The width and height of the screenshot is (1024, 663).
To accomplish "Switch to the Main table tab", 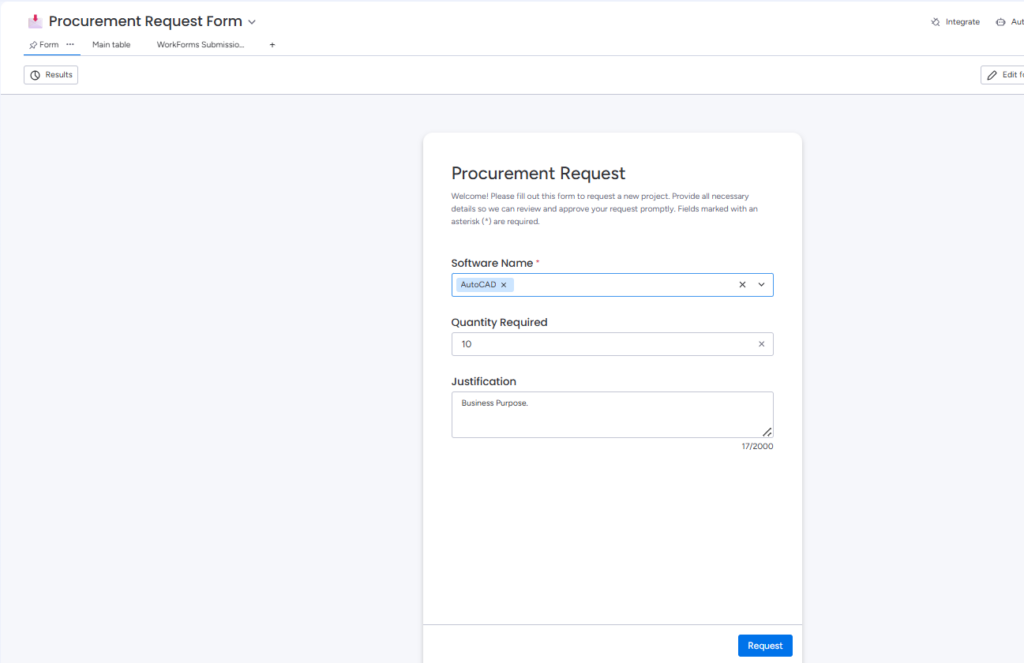I will pyautogui.click(x=111, y=45).
